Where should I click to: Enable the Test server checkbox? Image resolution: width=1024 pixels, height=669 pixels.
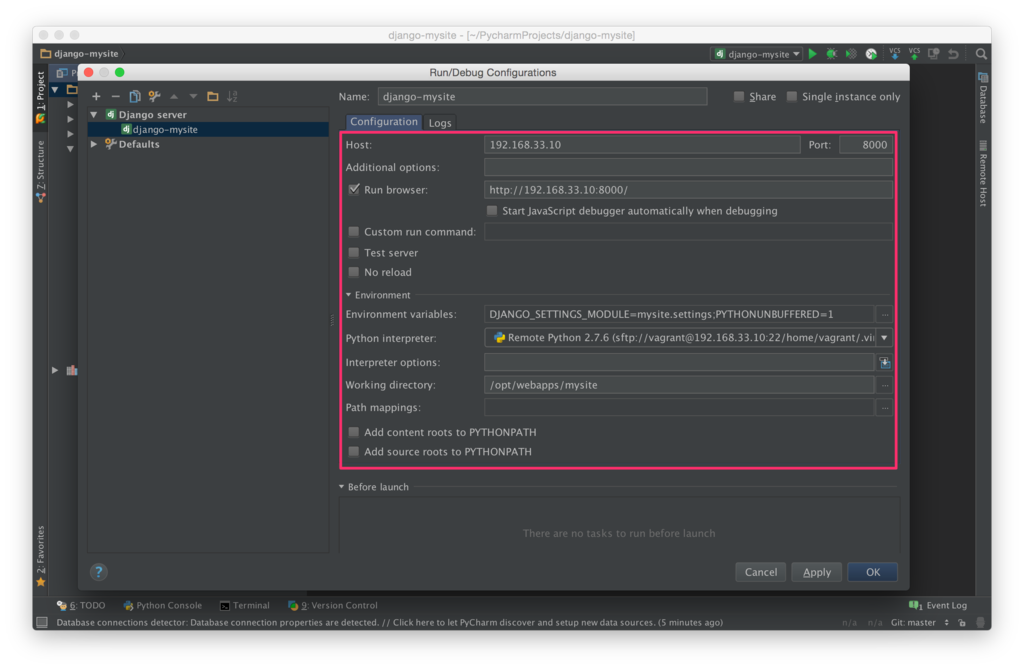tap(353, 252)
